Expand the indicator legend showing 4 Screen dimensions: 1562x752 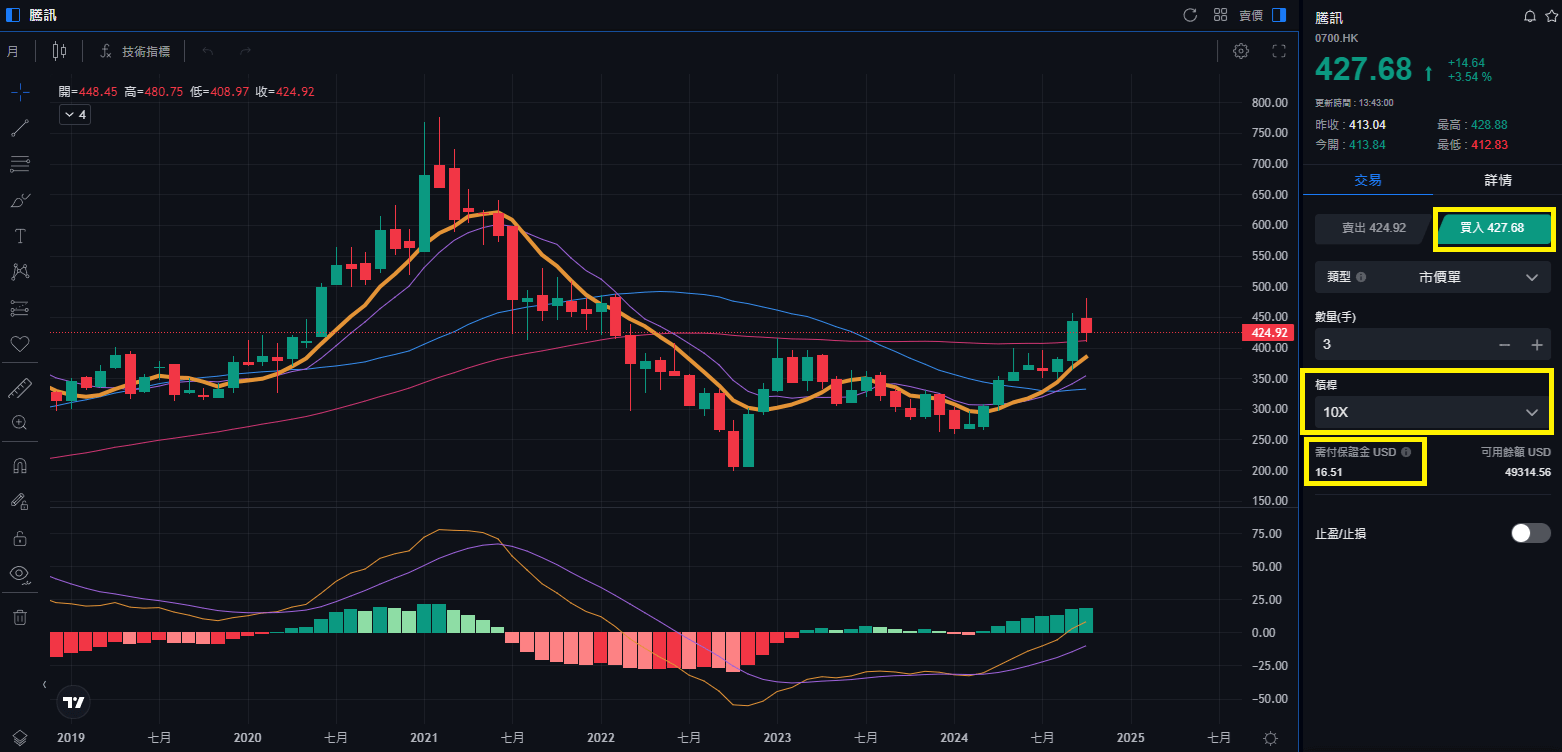pyautogui.click(x=75, y=115)
